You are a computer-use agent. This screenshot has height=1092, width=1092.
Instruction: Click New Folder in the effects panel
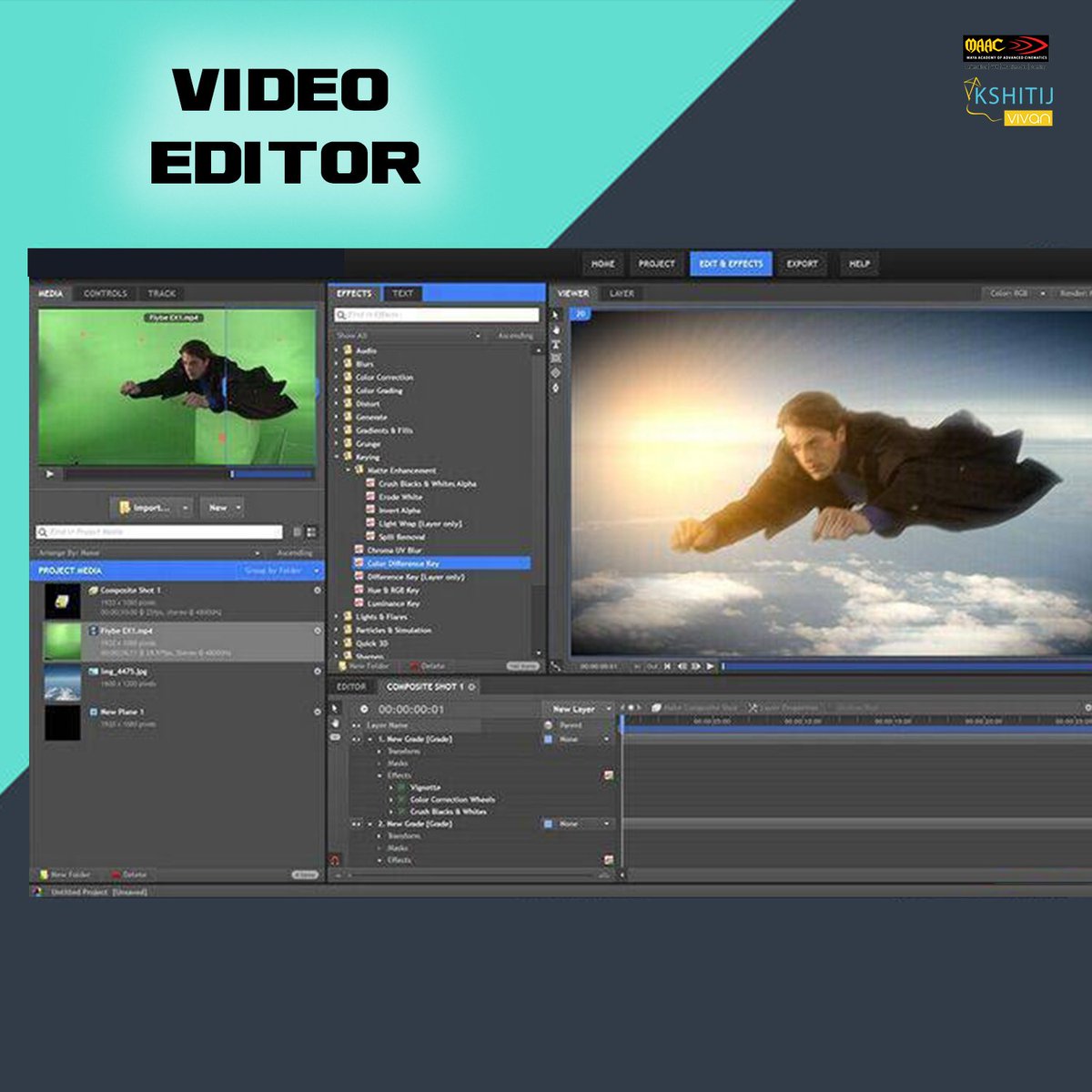click(x=366, y=666)
